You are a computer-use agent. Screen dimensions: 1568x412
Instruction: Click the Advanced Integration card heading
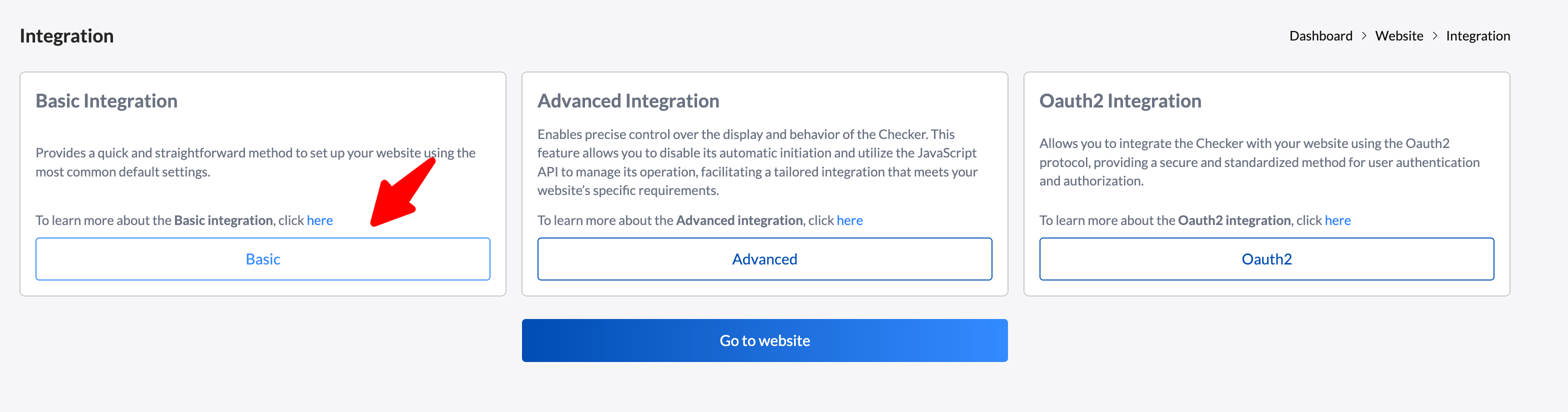[628, 101]
